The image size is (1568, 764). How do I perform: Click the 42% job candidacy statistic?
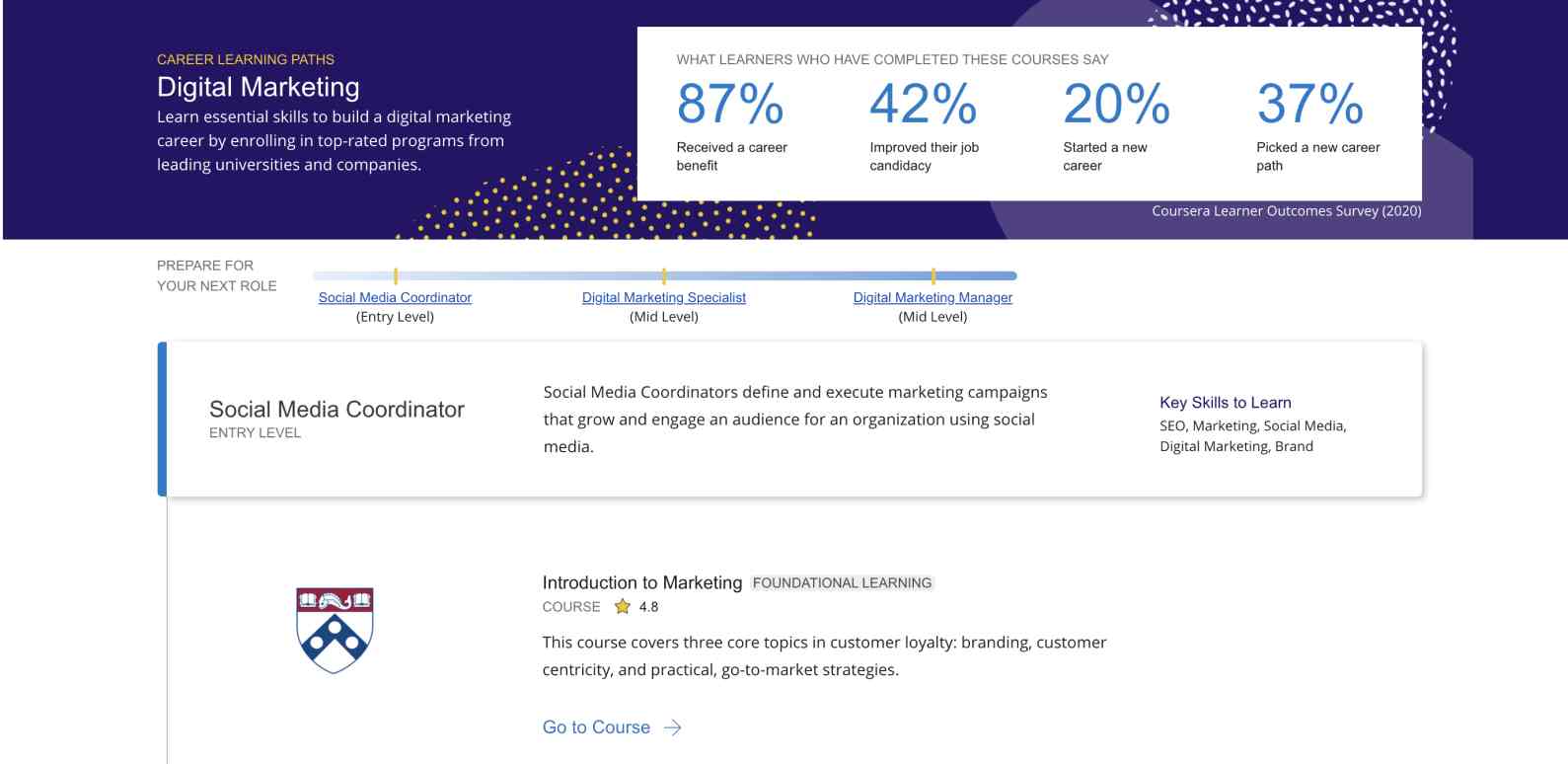tap(924, 104)
